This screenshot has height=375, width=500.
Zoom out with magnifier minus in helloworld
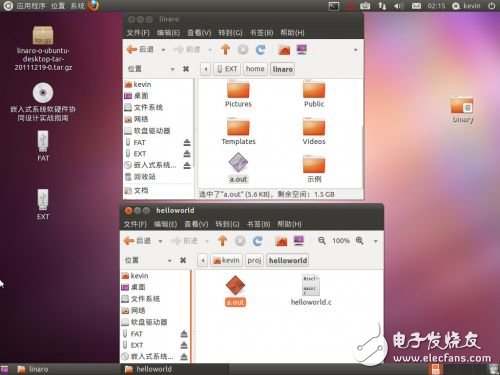322,241
